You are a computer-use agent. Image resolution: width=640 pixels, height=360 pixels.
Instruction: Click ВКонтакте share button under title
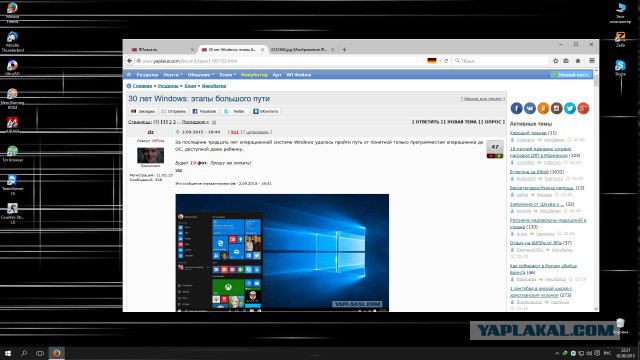pyautogui.click(x=265, y=111)
